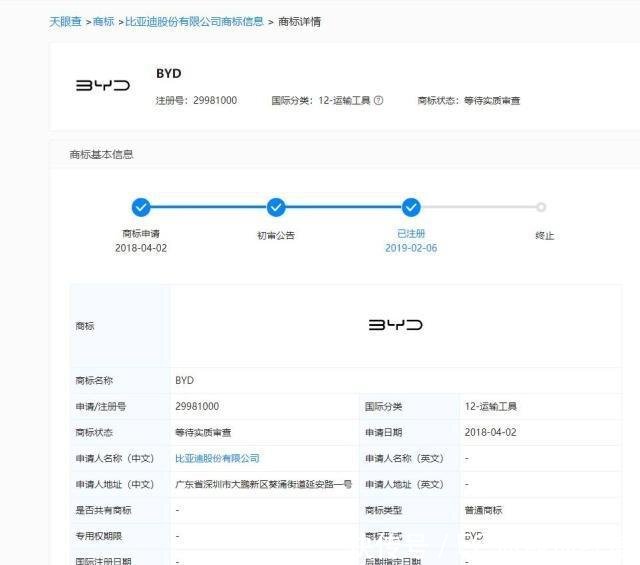Click the 注册号 29981000 text in header
The width and height of the screenshot is (640, 565).
pos(196,100)
